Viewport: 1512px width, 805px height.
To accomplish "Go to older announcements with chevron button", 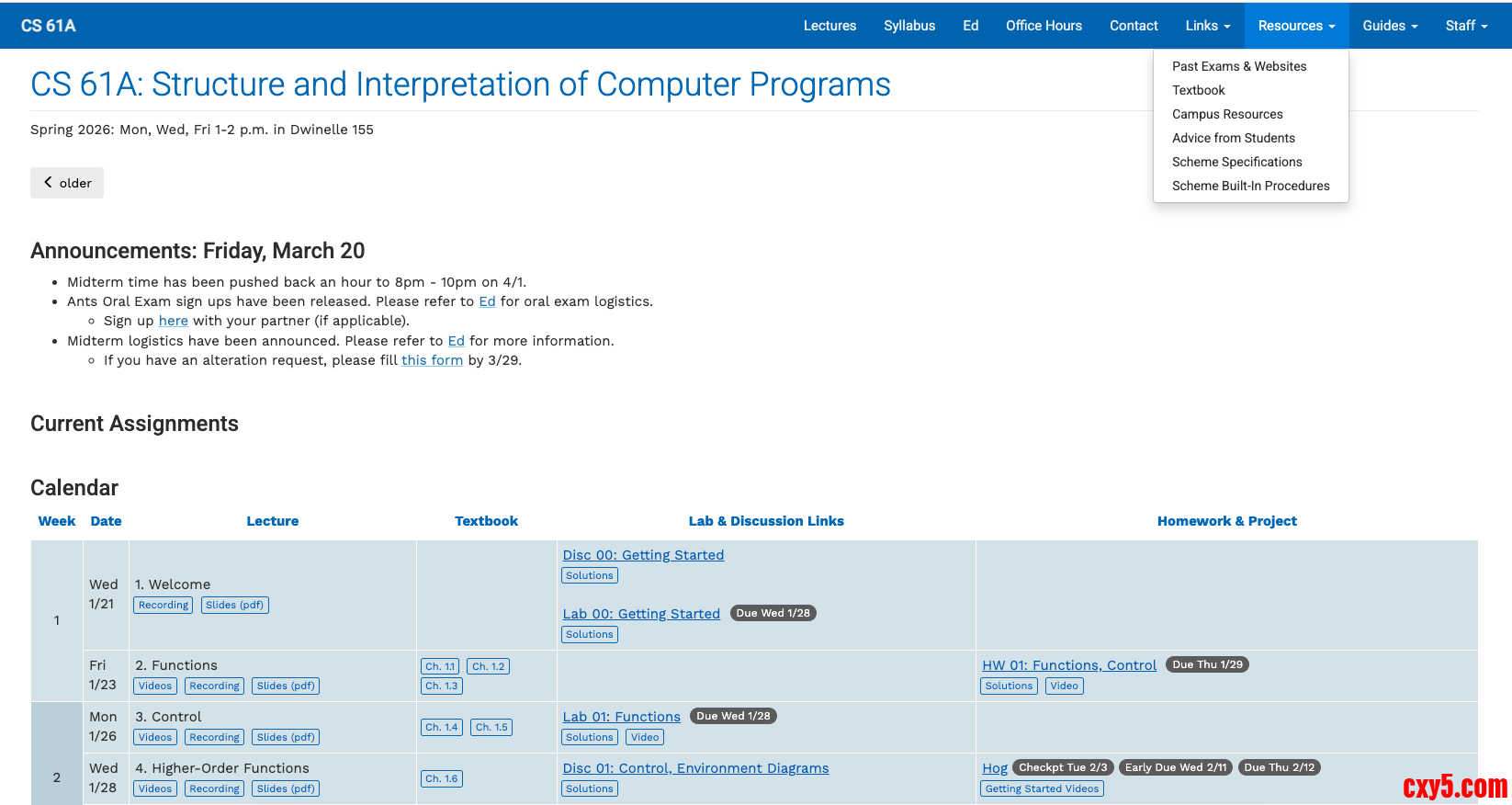I will [67, 183].
